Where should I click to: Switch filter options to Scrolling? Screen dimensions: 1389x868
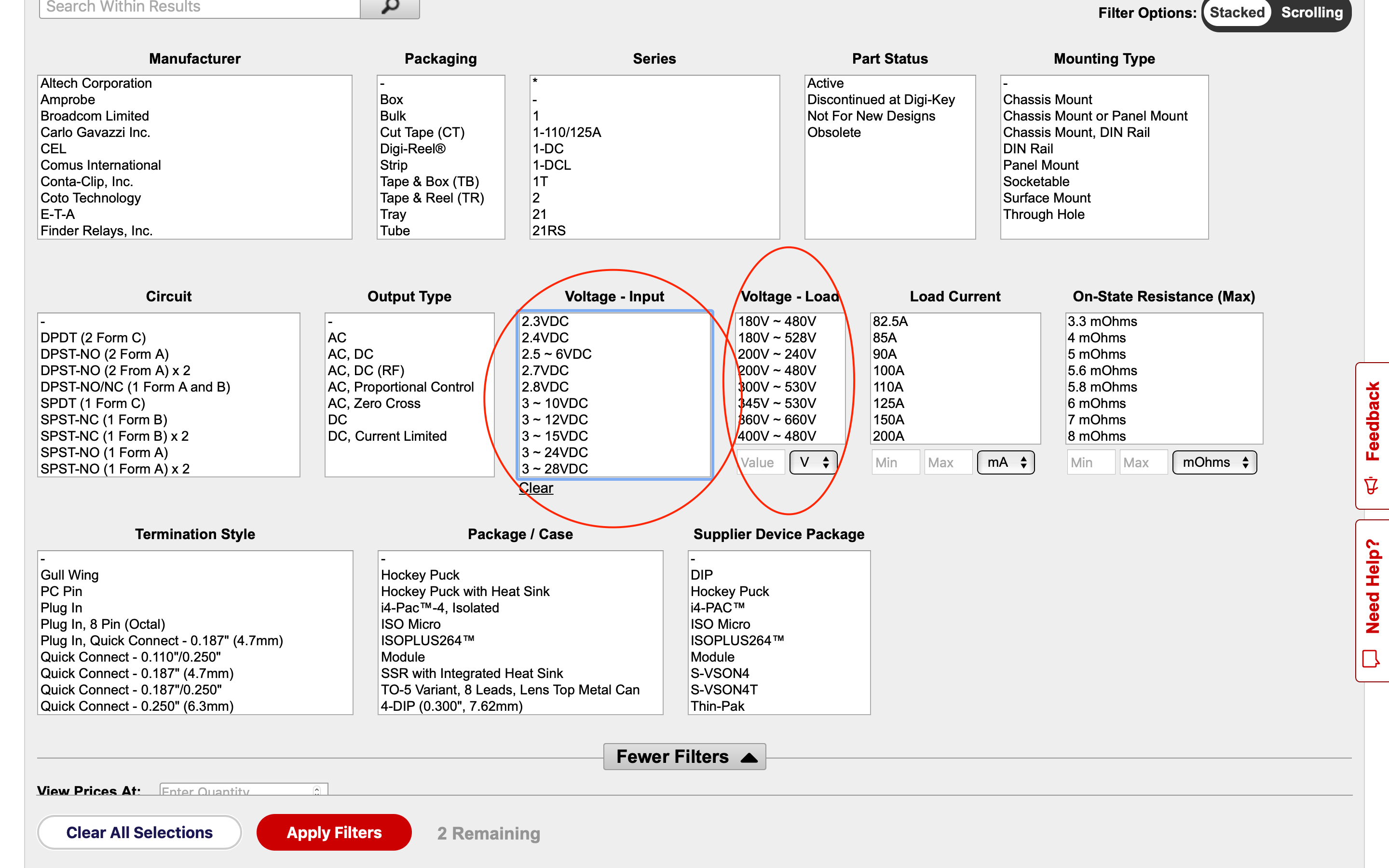(x=1311, y=13)
